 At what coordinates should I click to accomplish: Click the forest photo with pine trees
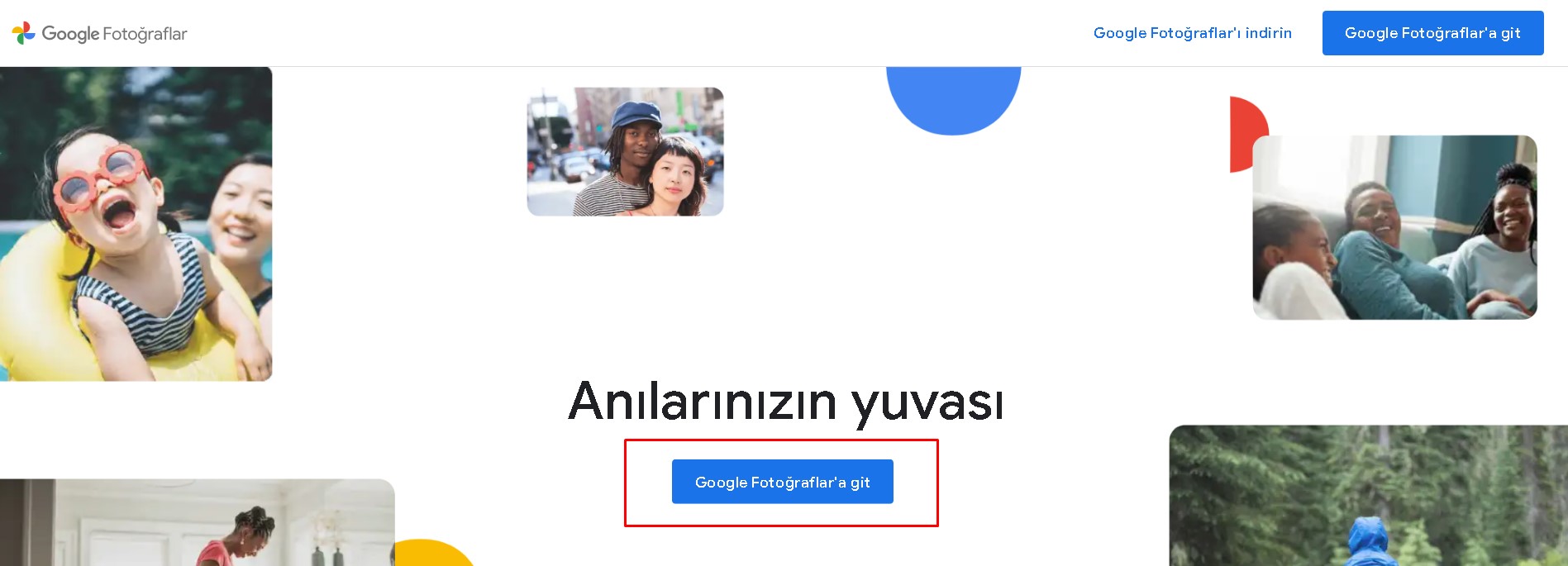pyautogui.click(x=1368, y=496)
